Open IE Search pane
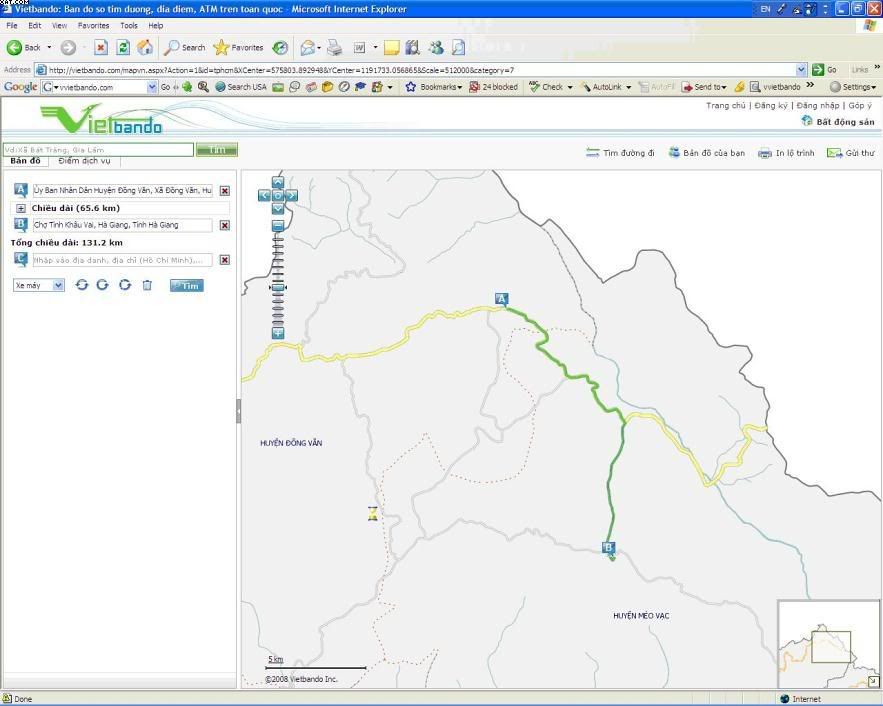 185,48
